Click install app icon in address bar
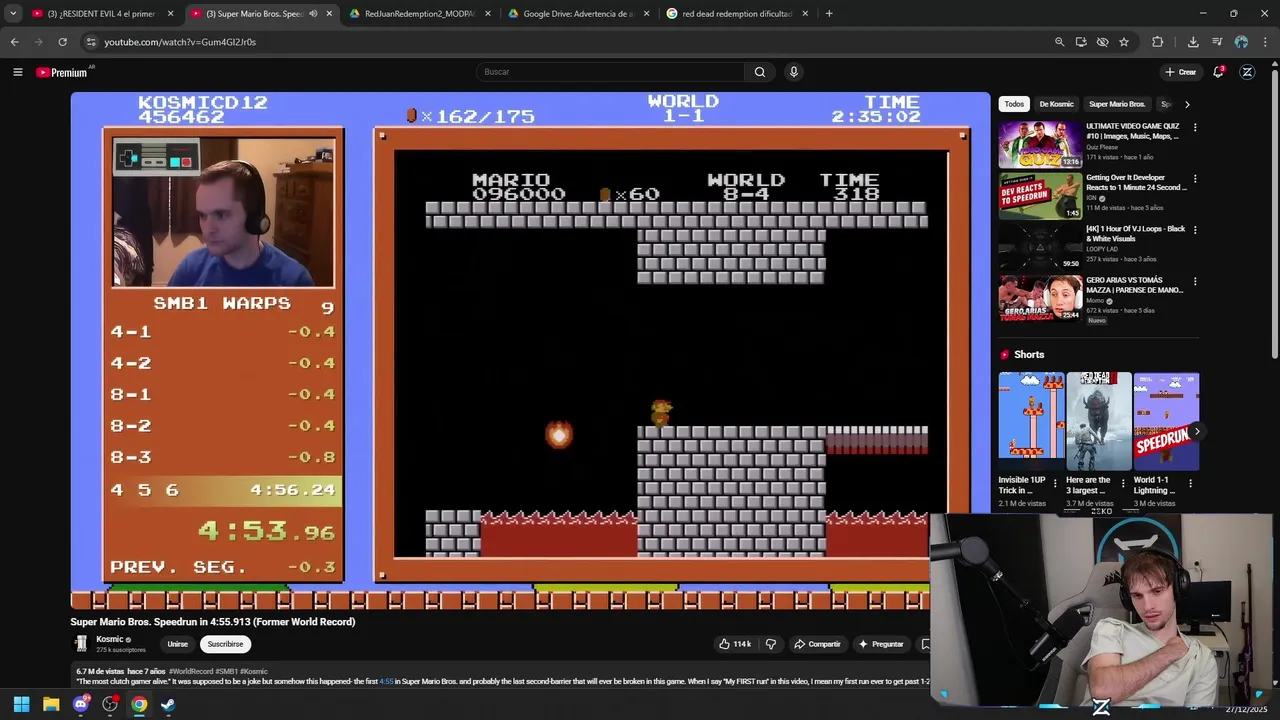 coord(1081,42)
